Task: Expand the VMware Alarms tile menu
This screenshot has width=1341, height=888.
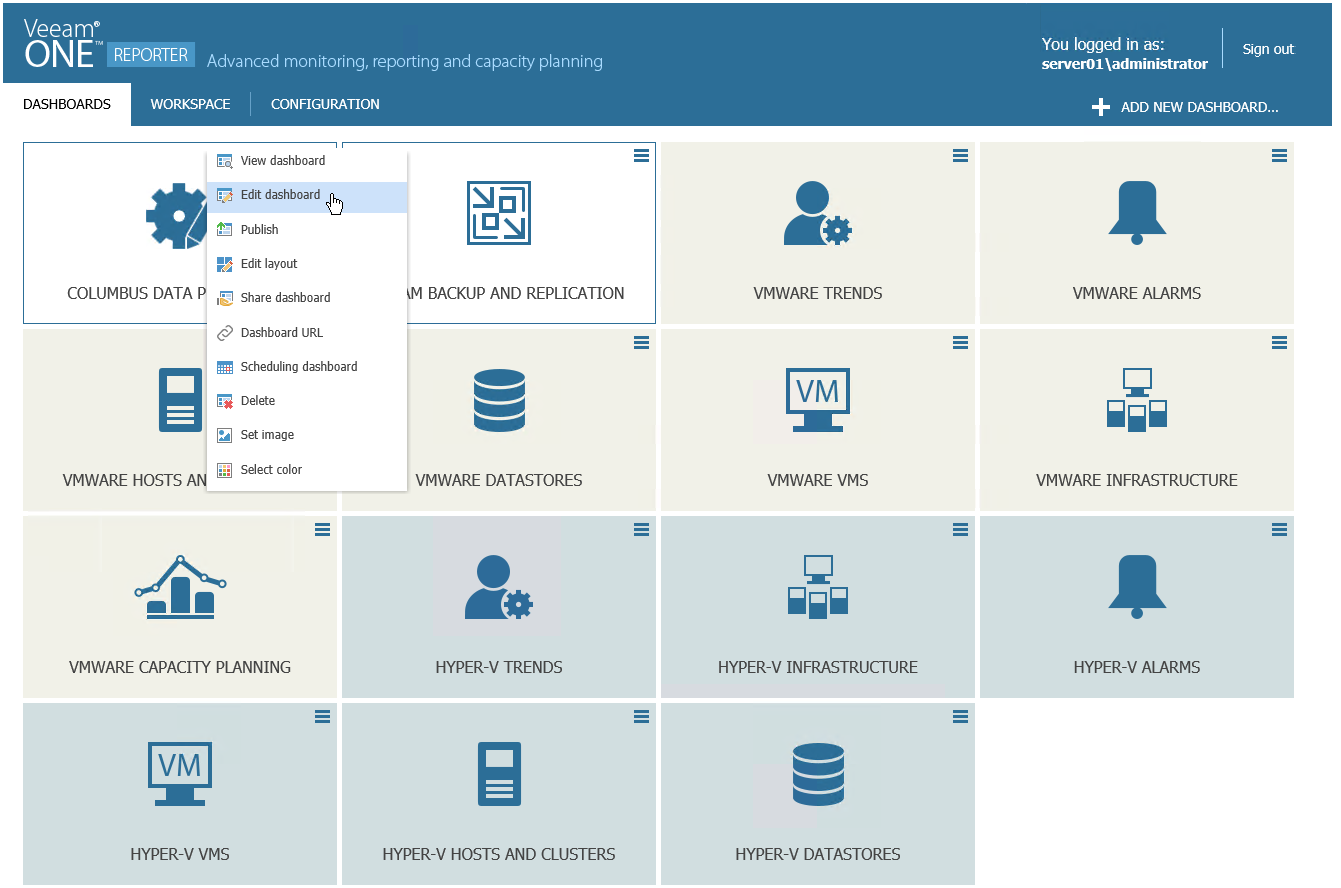Action: coord(1279,155)
